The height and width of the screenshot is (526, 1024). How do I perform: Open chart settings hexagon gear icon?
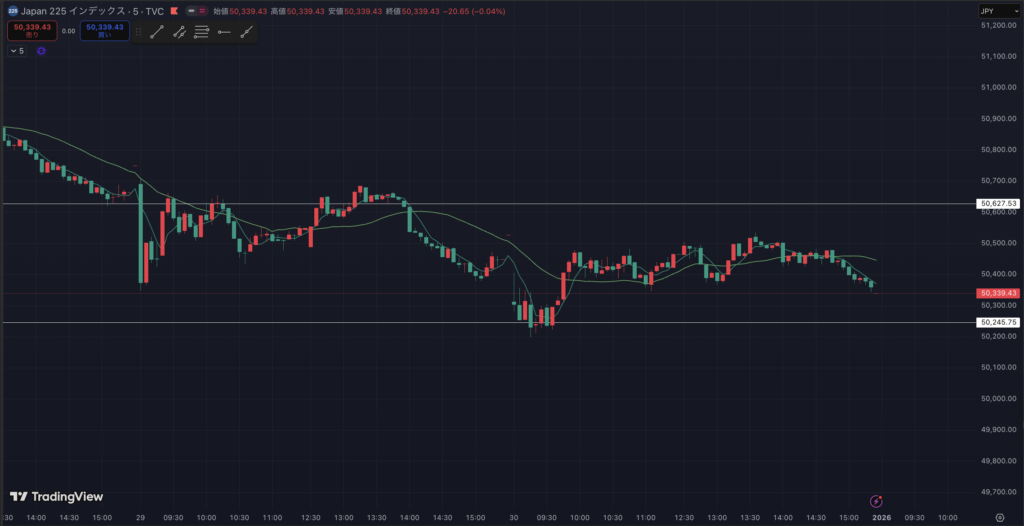click(1012, 518)
